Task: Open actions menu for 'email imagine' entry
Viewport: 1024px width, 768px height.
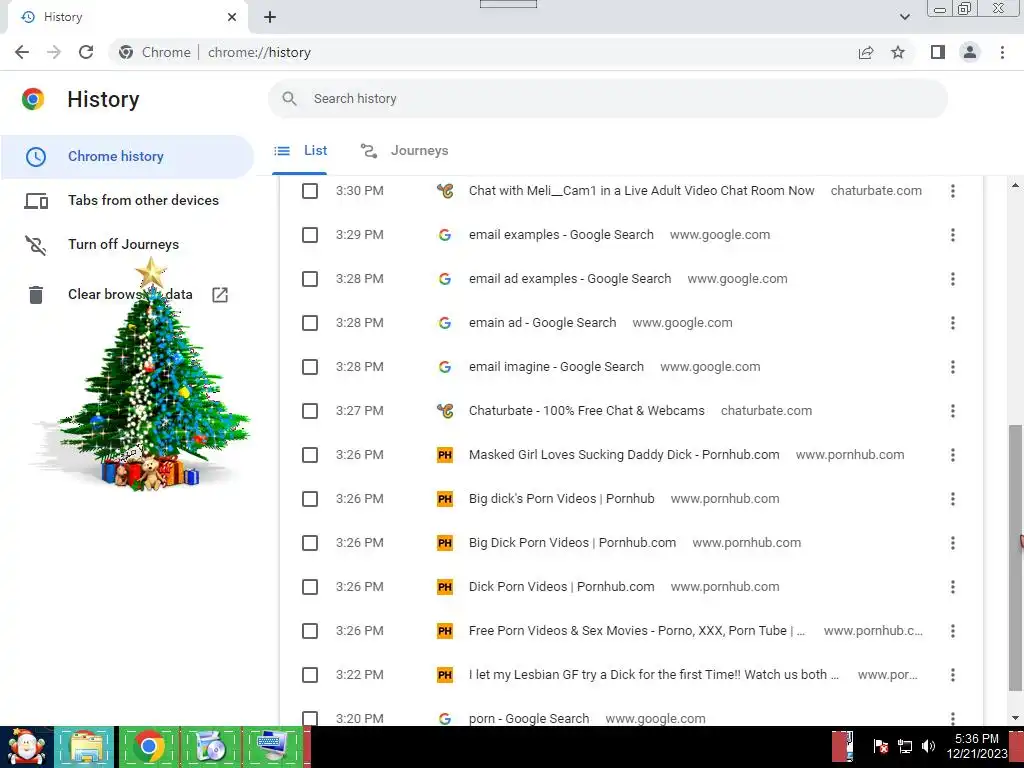Action: click(953, 367)
